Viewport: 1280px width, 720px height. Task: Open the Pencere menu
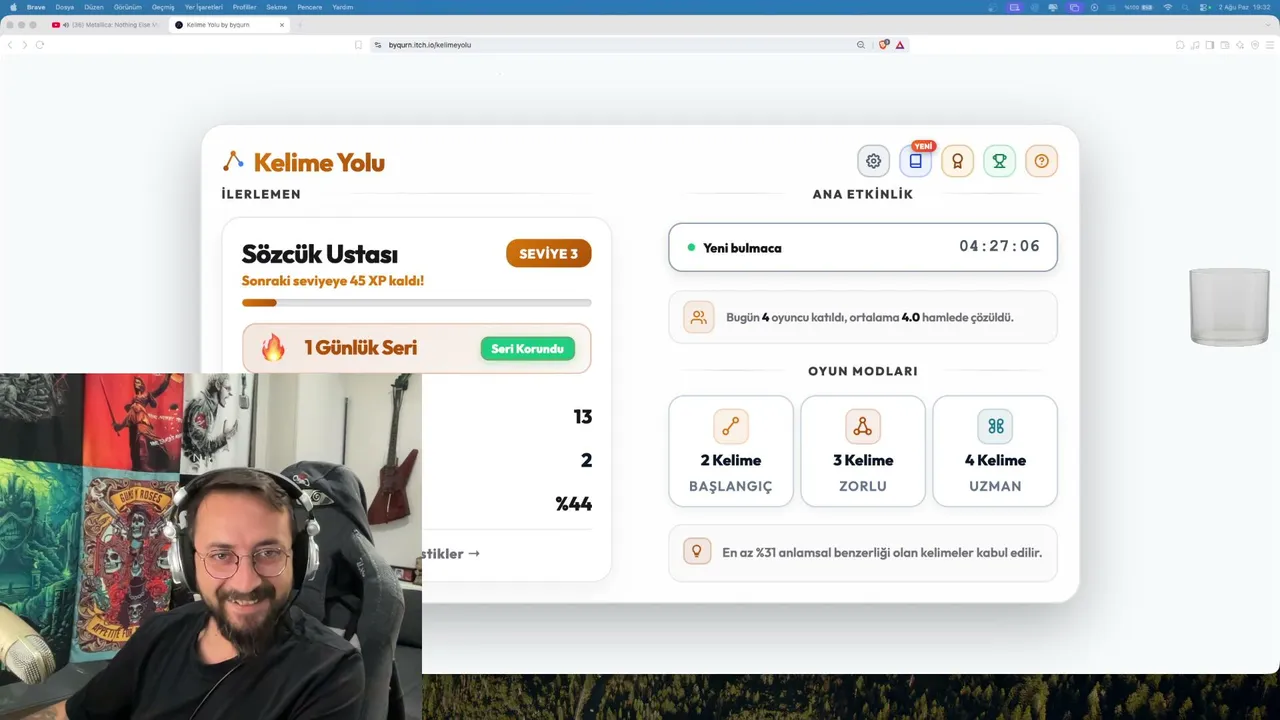310,7
